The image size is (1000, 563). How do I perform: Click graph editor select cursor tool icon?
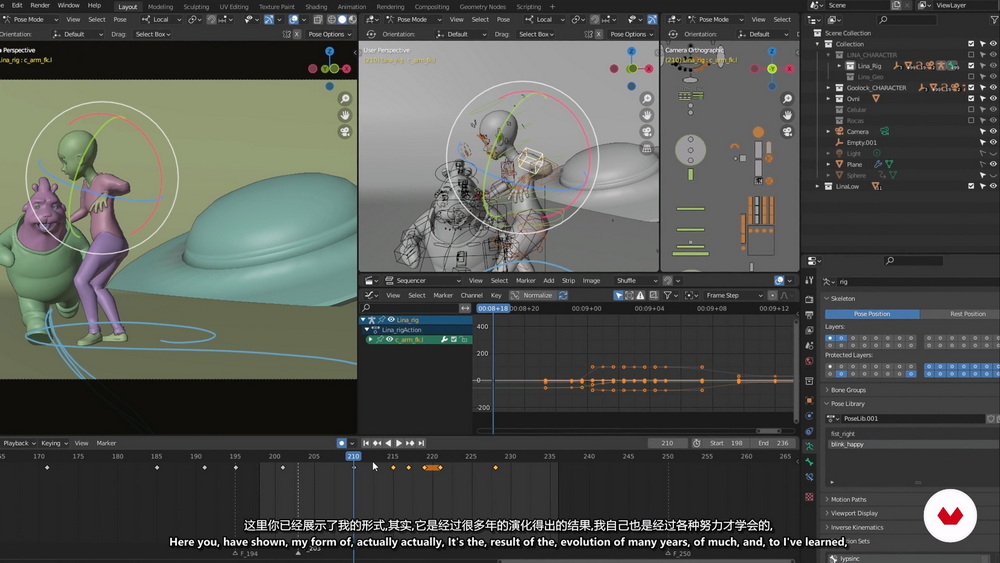618,295
